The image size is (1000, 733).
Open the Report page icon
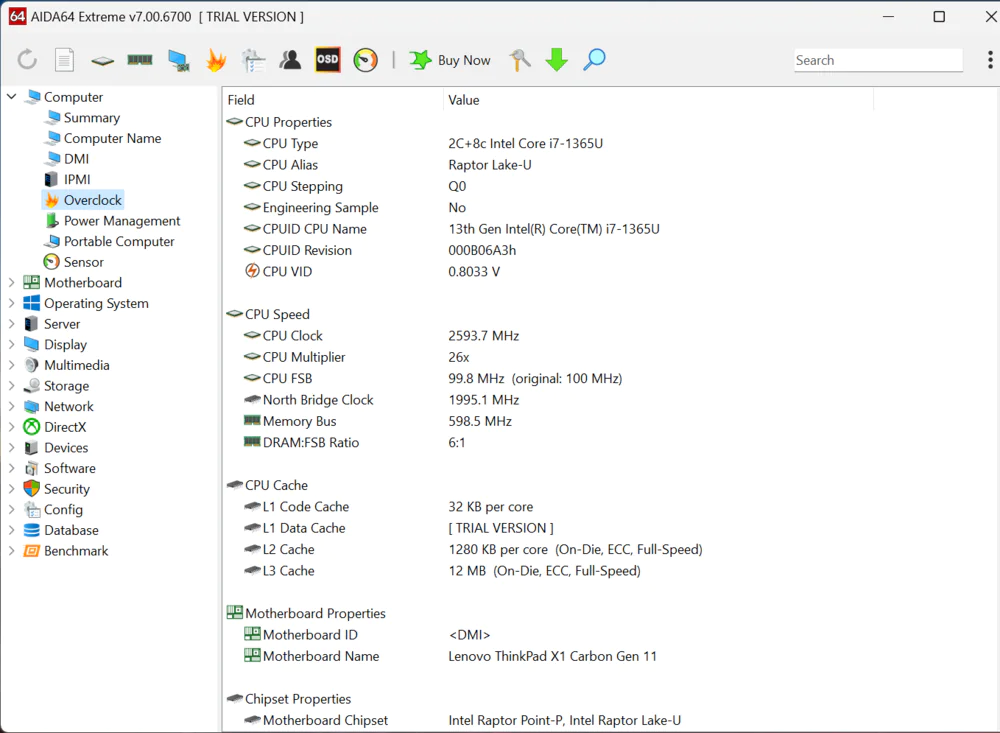pyautogui.click(x=64, y=60)
